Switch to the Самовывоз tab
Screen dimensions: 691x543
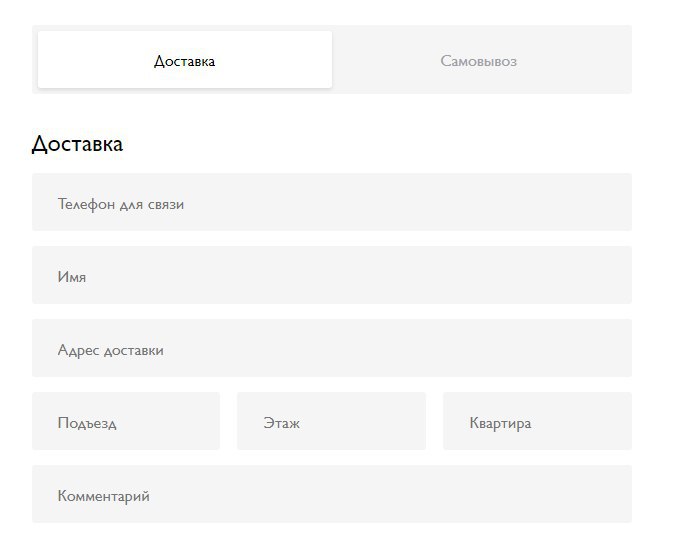[x=479, y=60]
